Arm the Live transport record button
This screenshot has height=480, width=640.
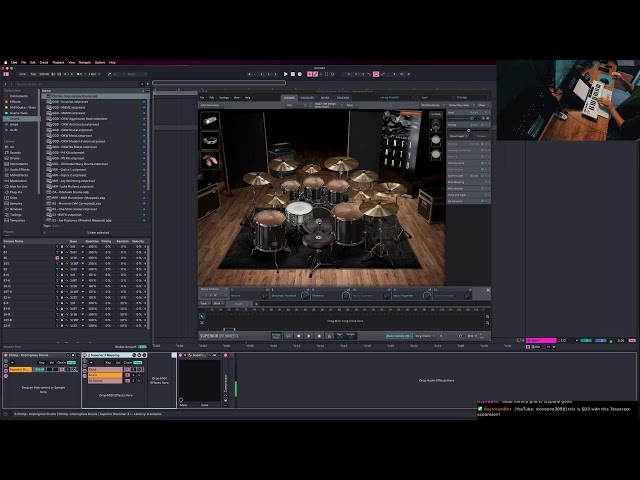[x=300, y=74]
